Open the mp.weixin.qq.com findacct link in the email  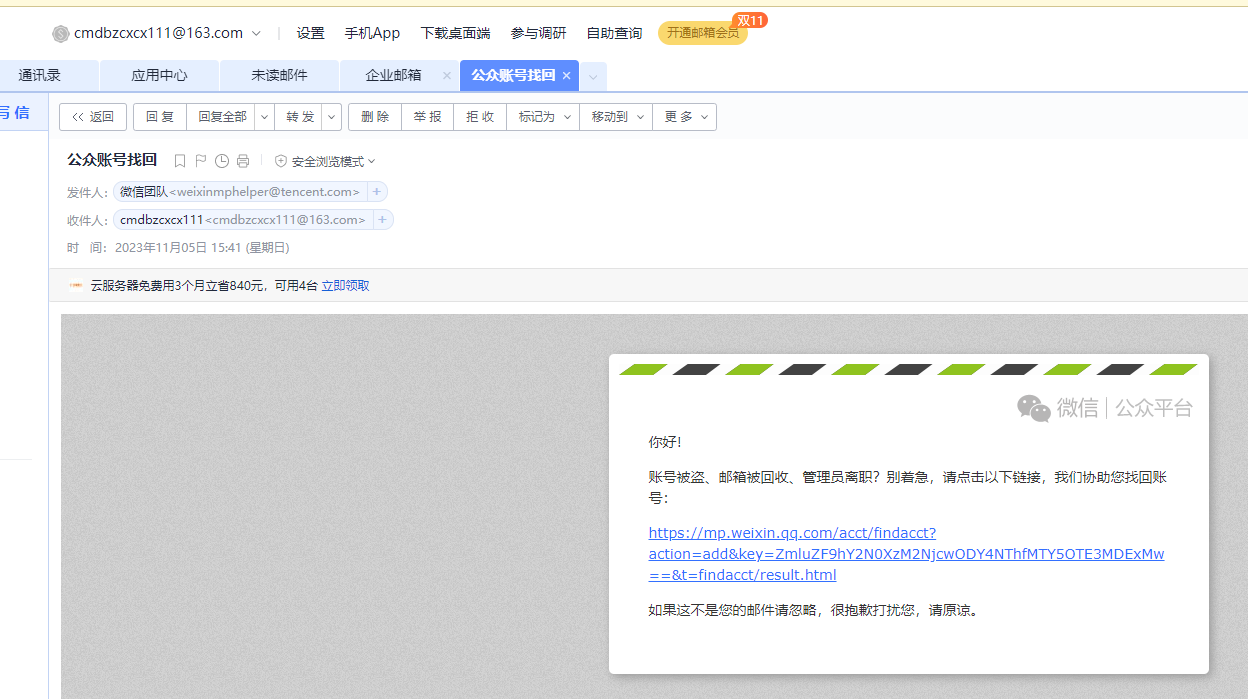(906, 554)
